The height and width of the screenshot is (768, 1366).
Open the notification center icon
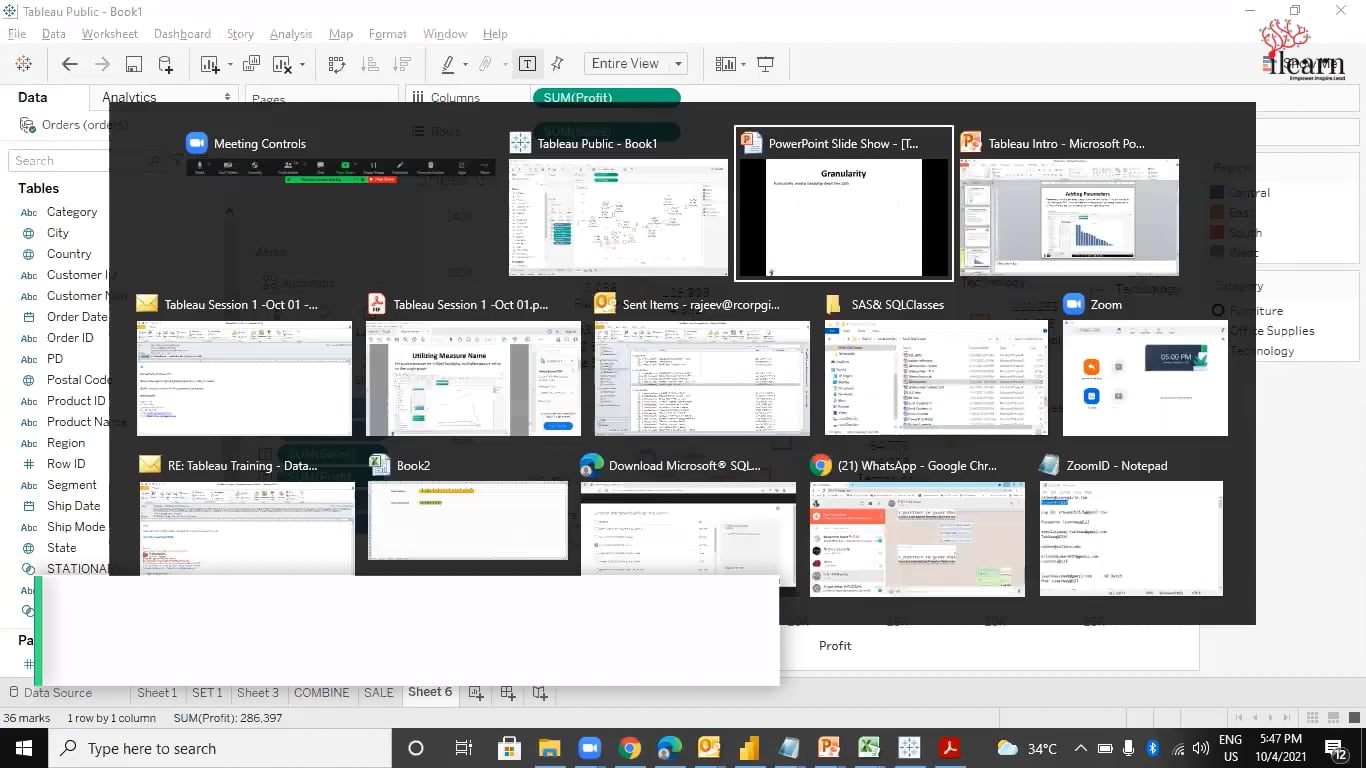pyautogui.click(x=1336, y=748)
